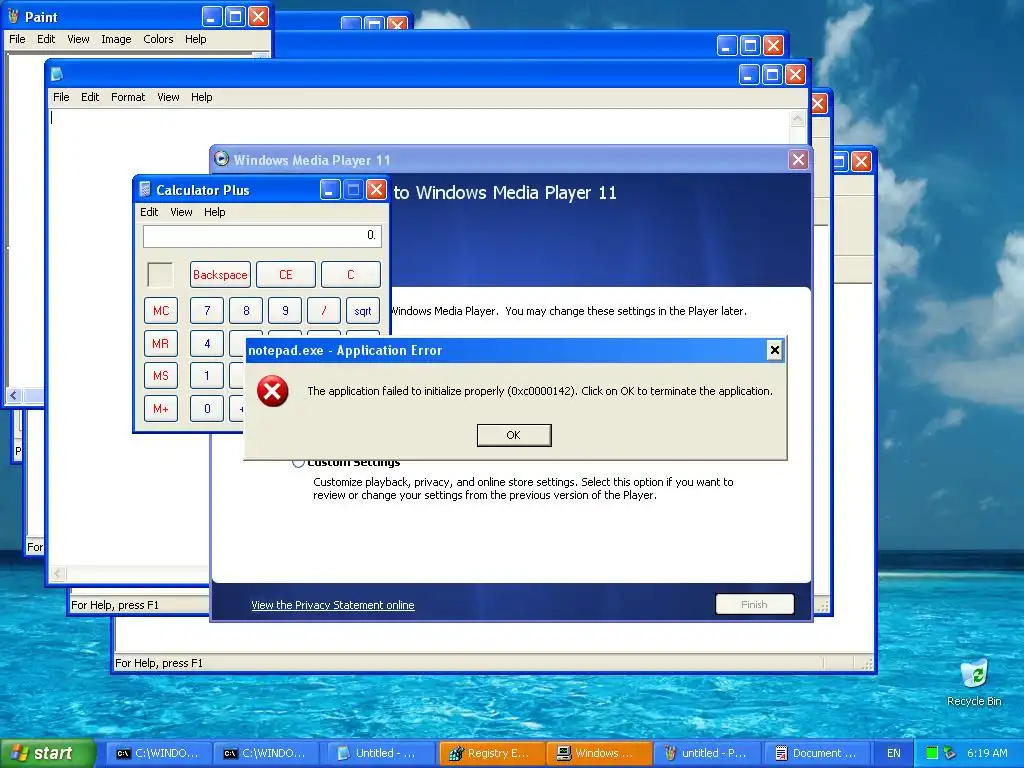
Task: Switch to Registry Editor taskbar button
Action: click(x=490, y=753)
